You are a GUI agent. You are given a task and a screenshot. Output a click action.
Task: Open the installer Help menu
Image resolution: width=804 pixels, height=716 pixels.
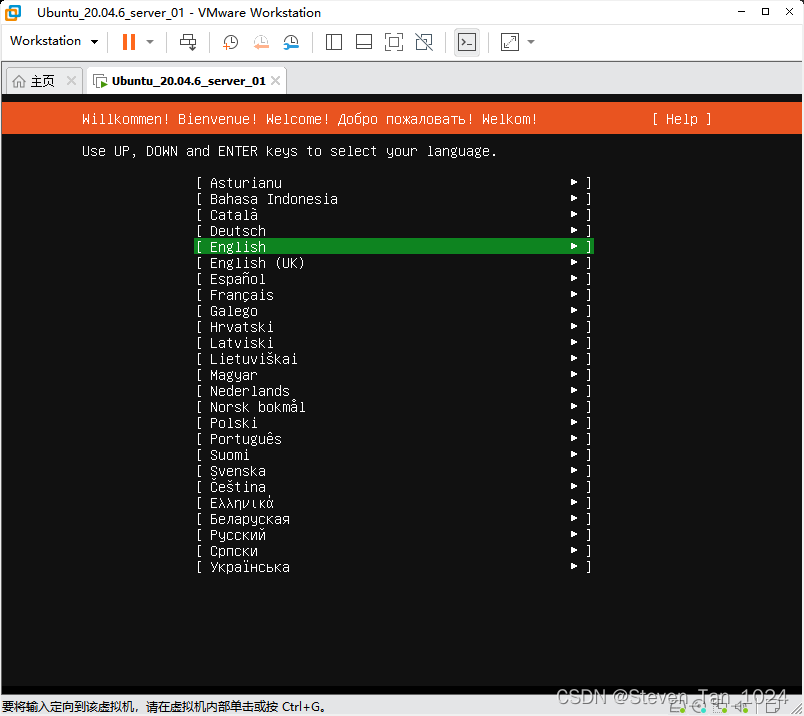(681, 119)
